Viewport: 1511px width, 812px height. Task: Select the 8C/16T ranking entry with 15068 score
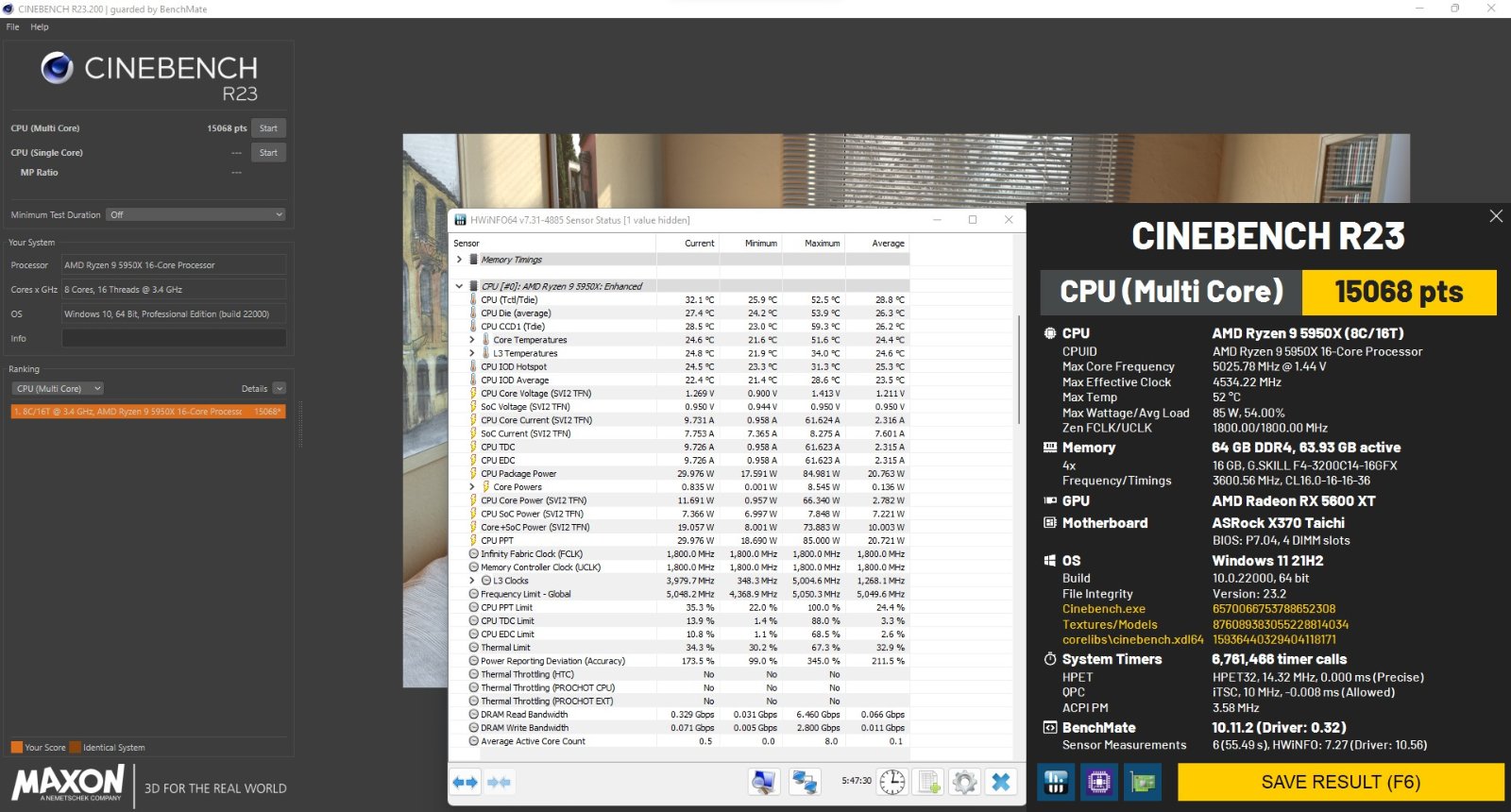click(147, 411)
